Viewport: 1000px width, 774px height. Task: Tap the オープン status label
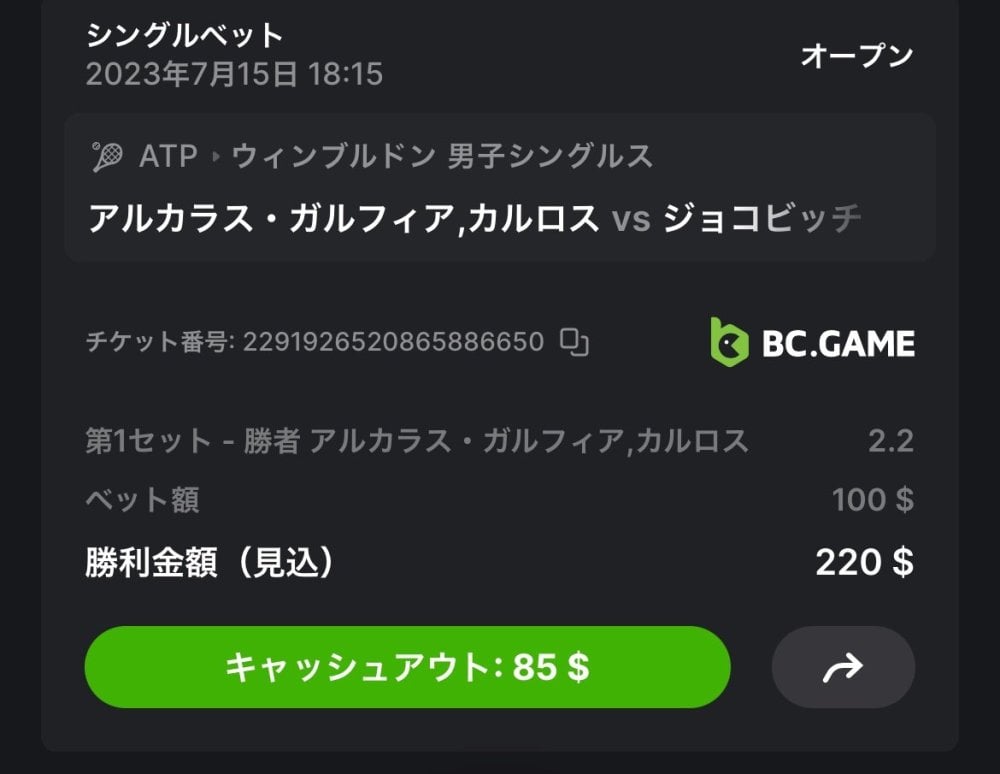[856, 56]
